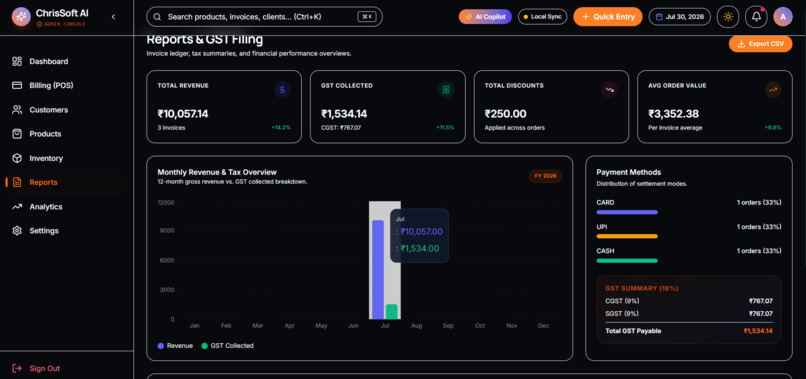This screenshot has width=806, height=379.
Task: Click the Reports document icon
Action: pos(17,182)
